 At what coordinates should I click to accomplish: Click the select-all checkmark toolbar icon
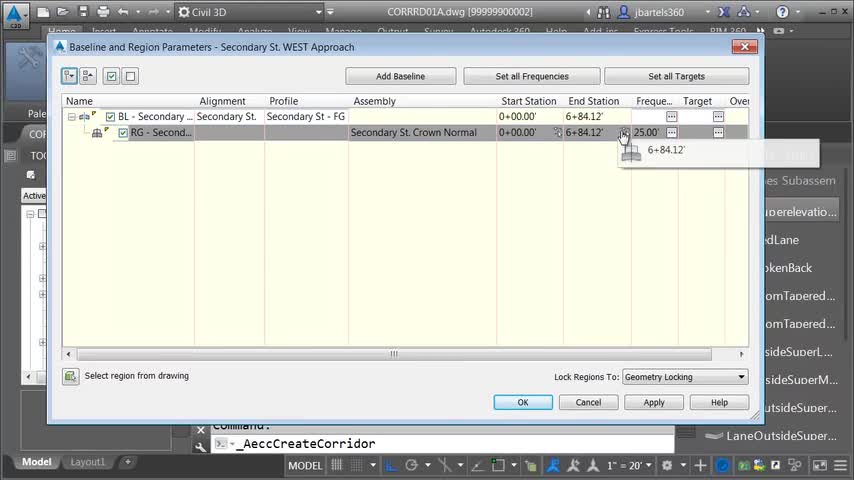point(111,76)
